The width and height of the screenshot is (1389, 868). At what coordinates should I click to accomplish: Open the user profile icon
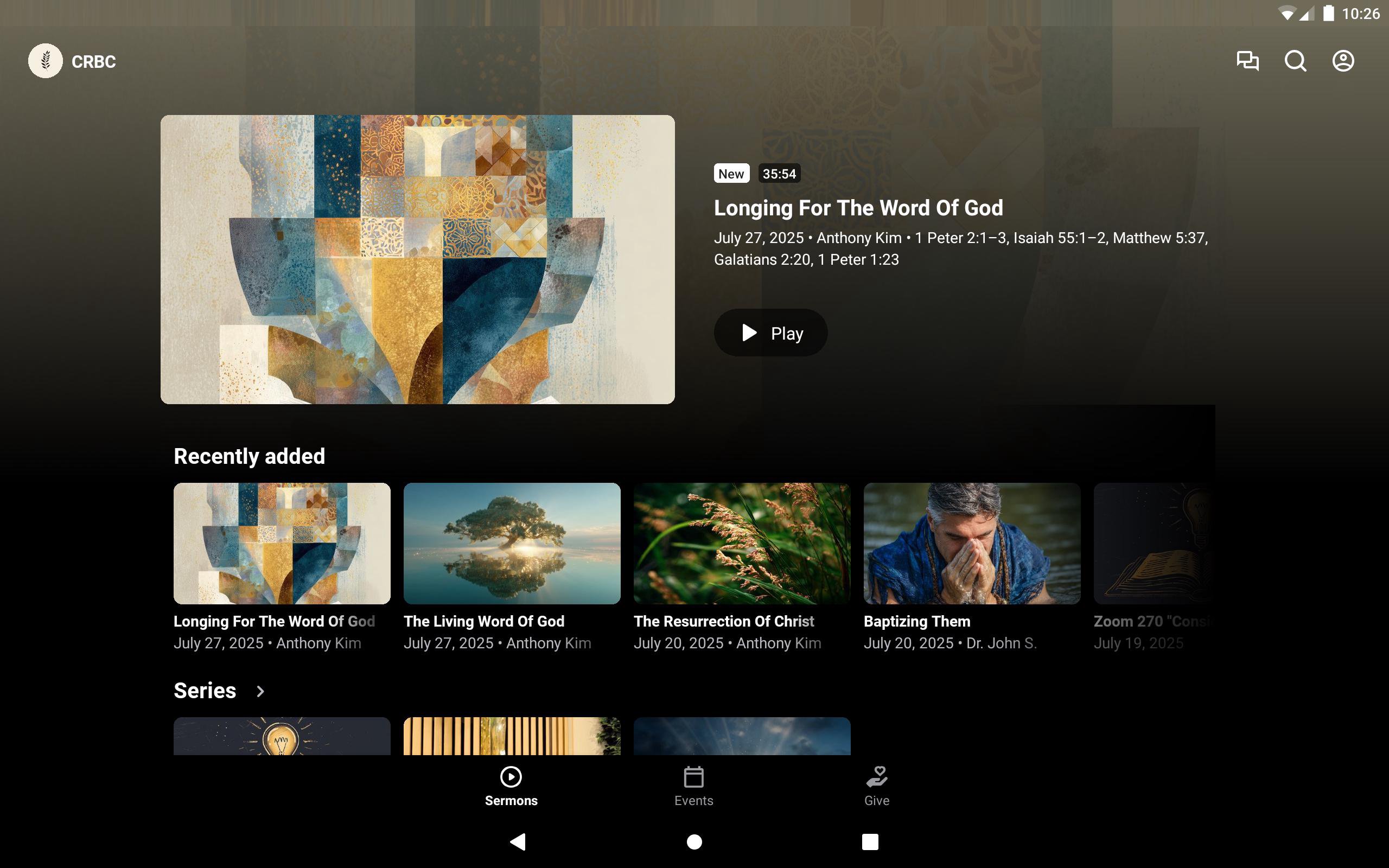(x=1342, y=61)
